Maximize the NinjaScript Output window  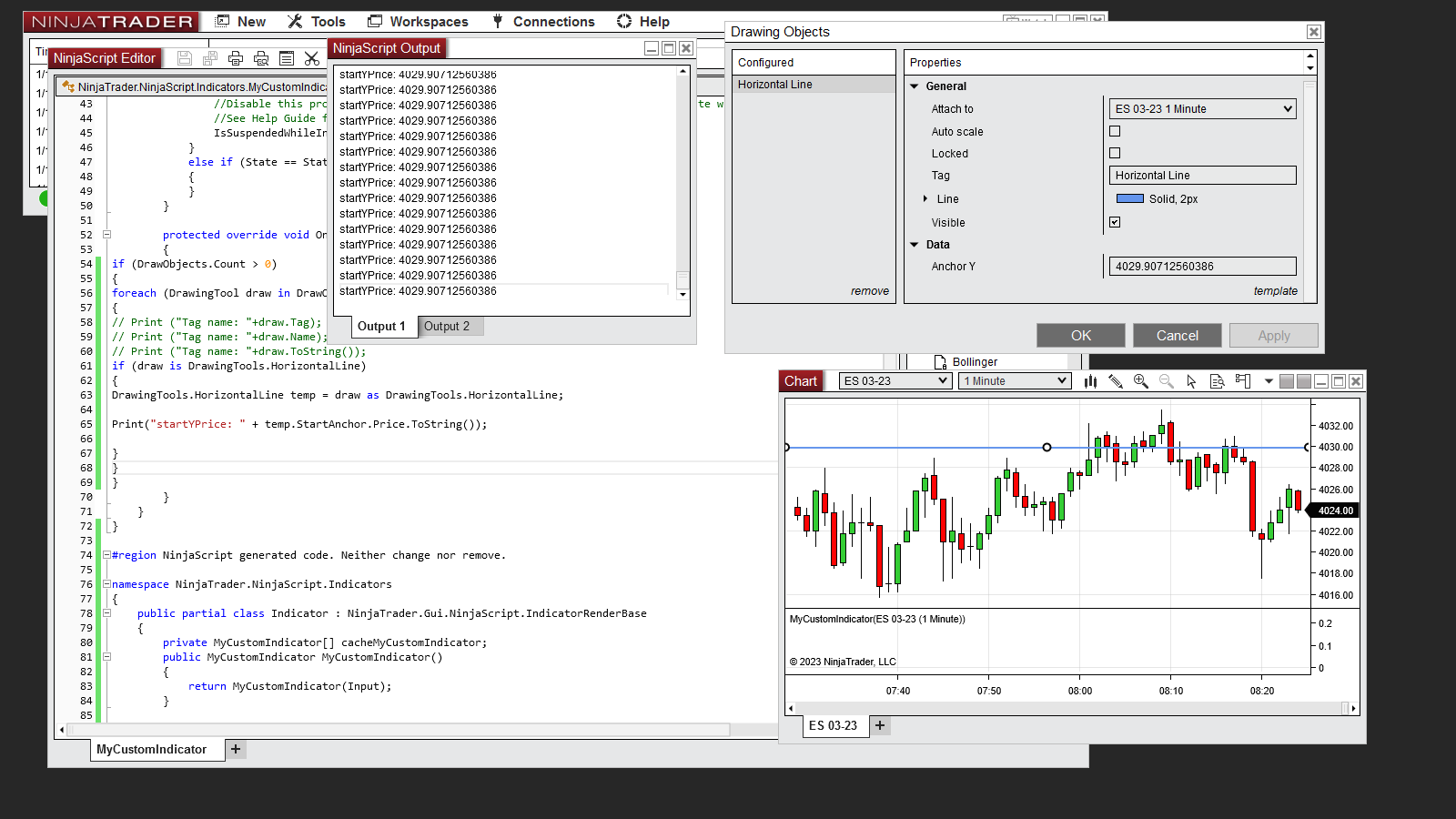[x=669, y=48]
